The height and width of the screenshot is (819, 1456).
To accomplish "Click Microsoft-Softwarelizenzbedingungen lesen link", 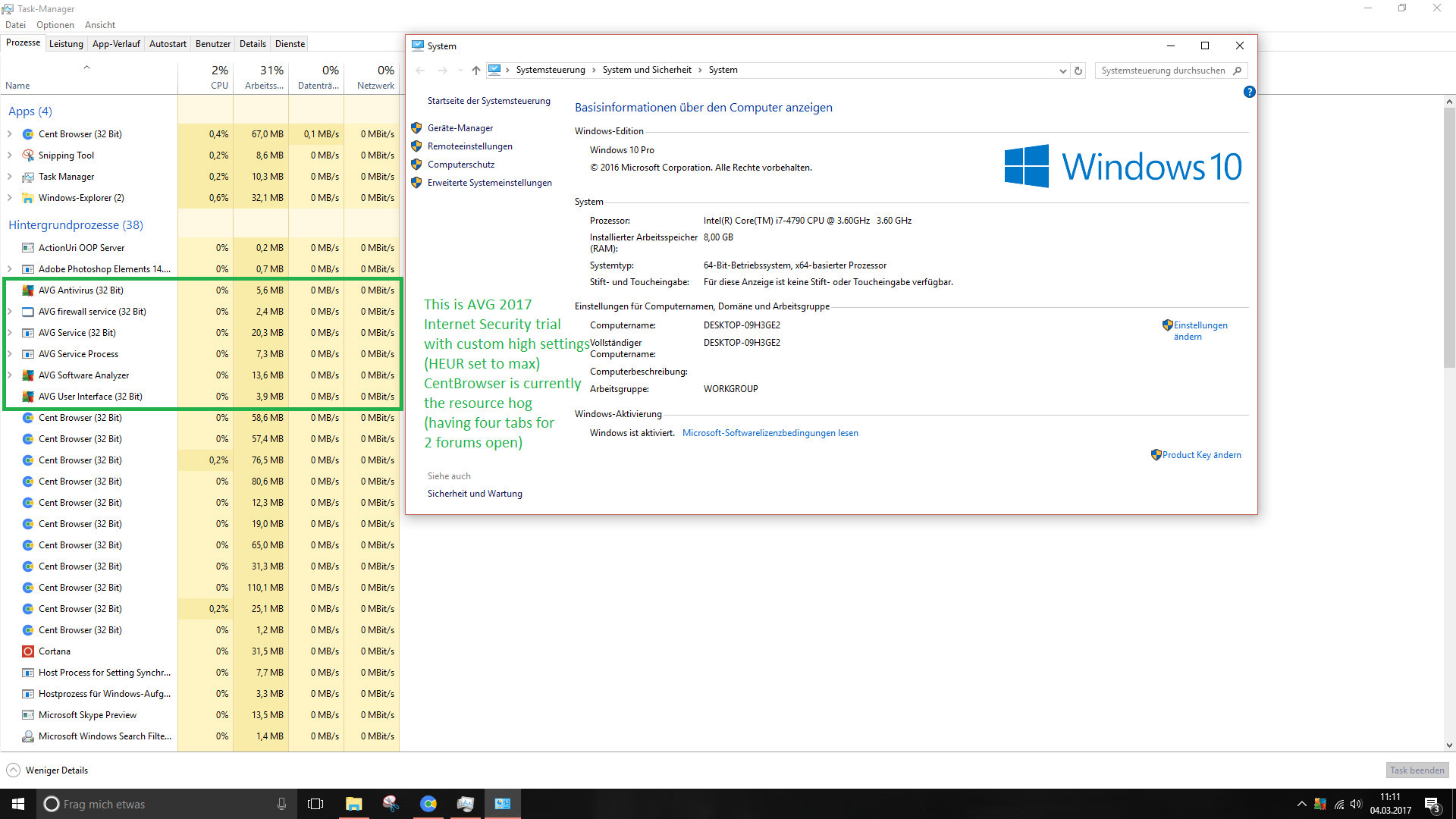I will [x=770, y=433].
